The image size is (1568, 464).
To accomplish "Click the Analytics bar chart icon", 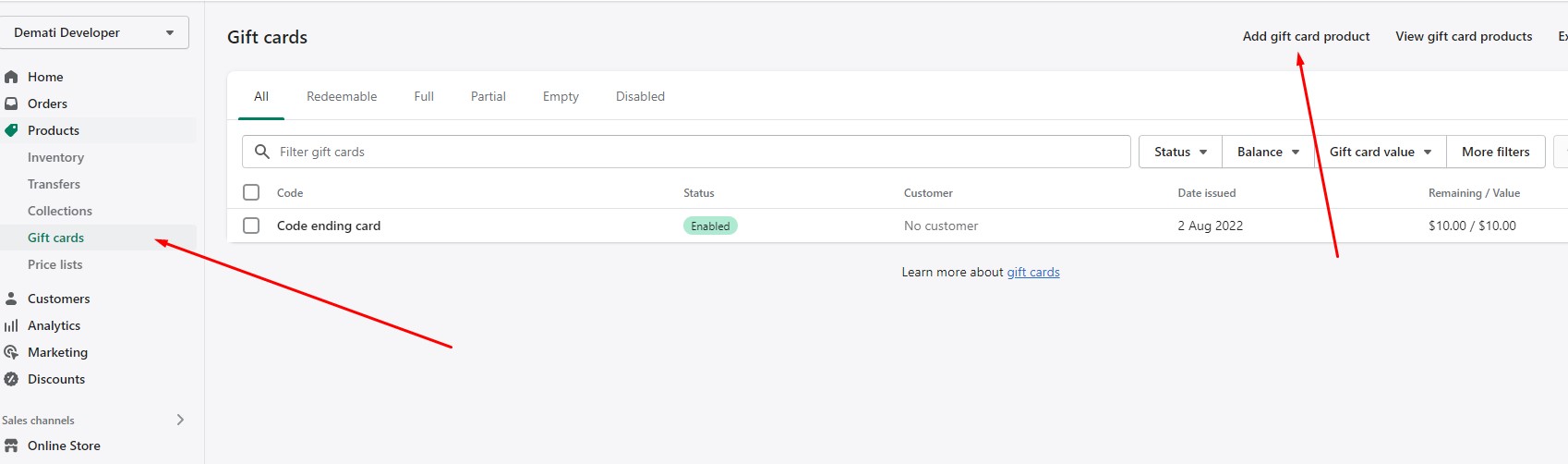I will click(11, 325).
